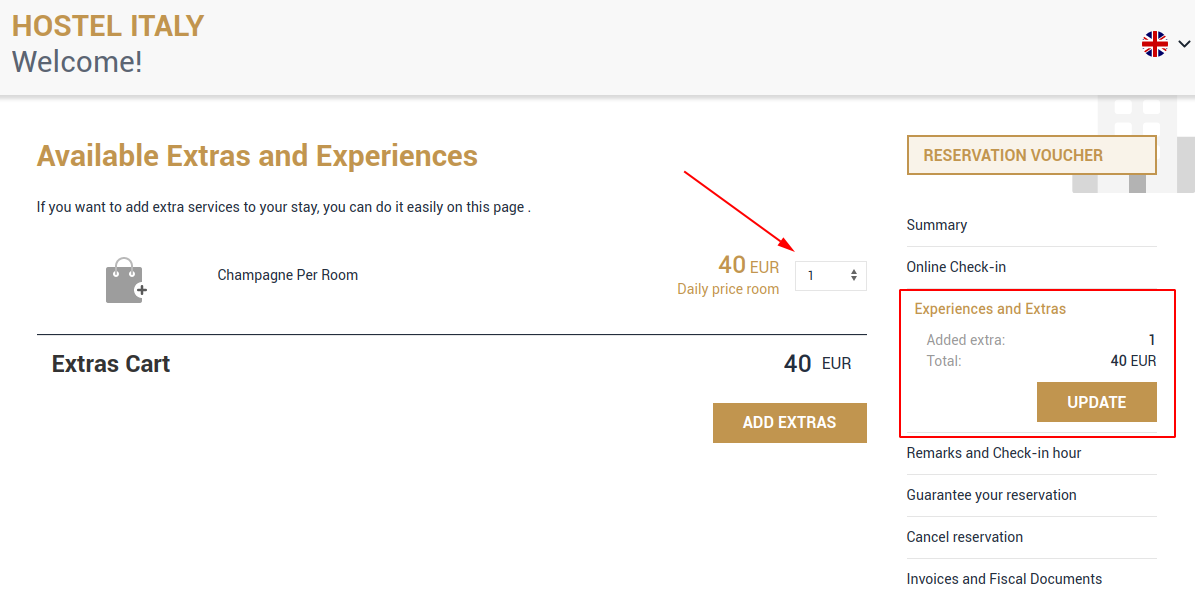Viewport: 1195px width, 599px height.
Task: Open Remarks and Check-in hour
Action: (x=994, y=453)
